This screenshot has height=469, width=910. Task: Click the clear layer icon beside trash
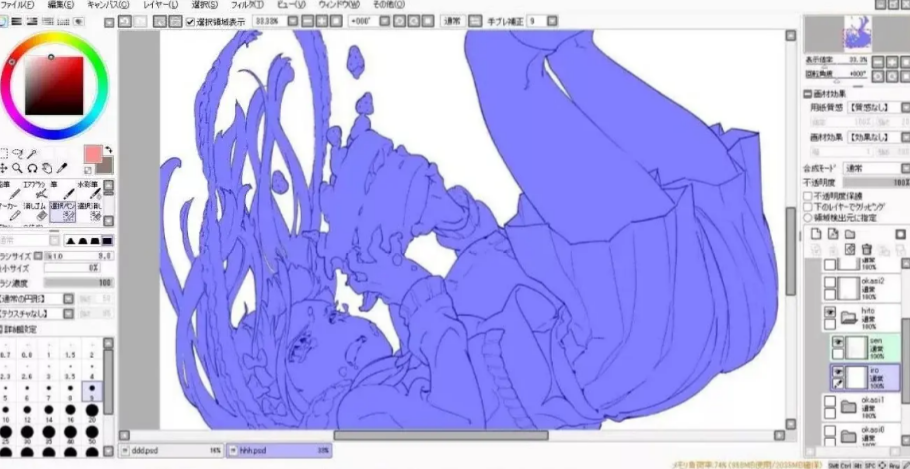click(850, 249)
